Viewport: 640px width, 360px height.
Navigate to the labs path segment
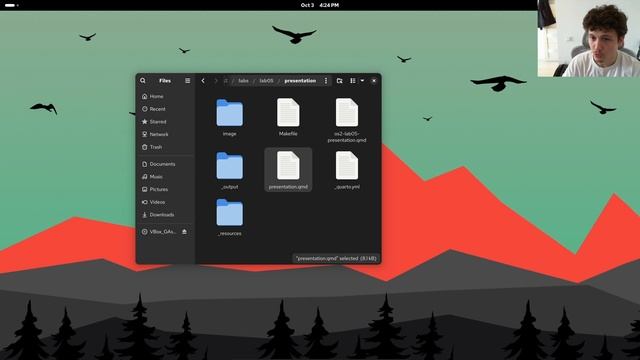tap(243, 81)
